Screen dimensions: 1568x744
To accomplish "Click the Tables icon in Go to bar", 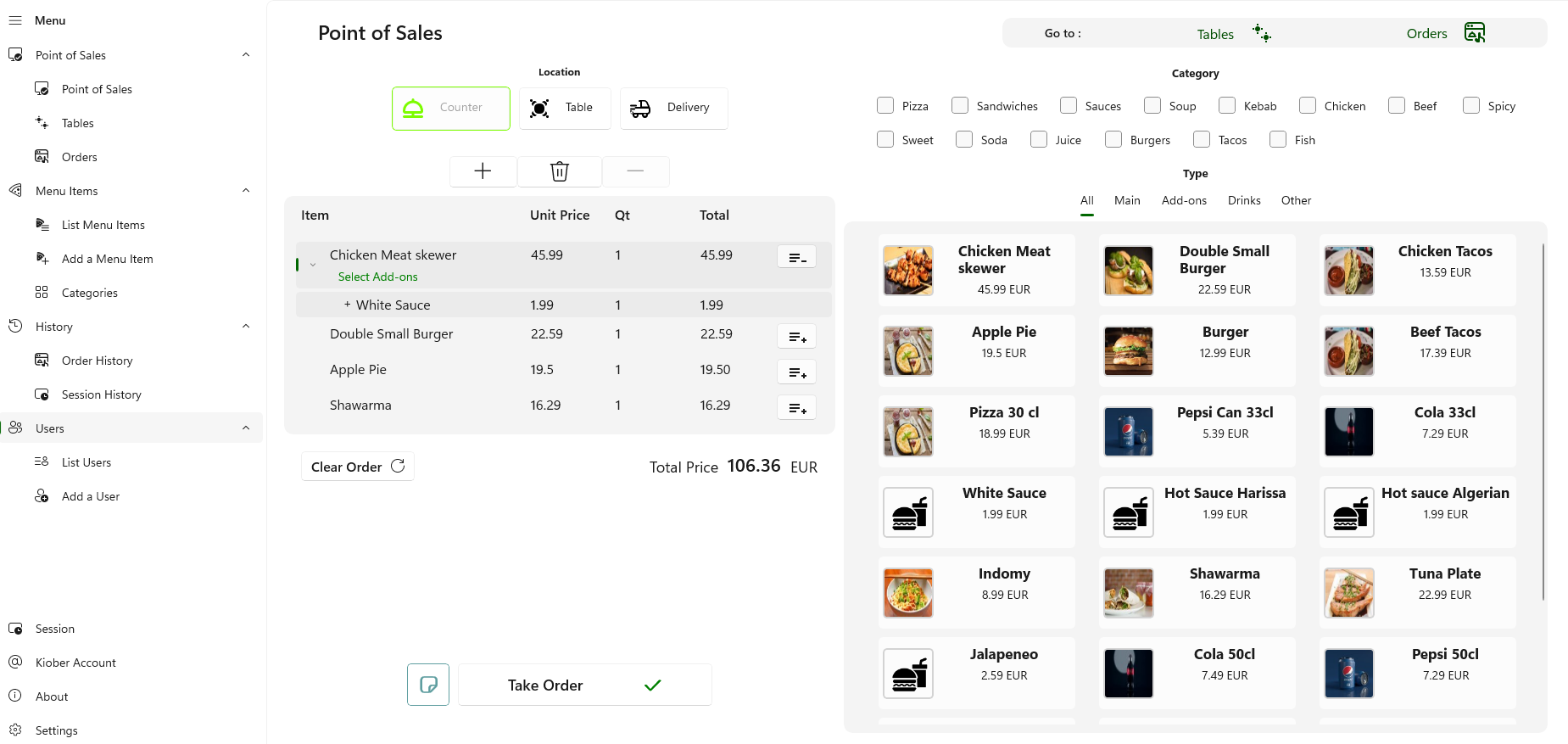I will point(1262,33).
